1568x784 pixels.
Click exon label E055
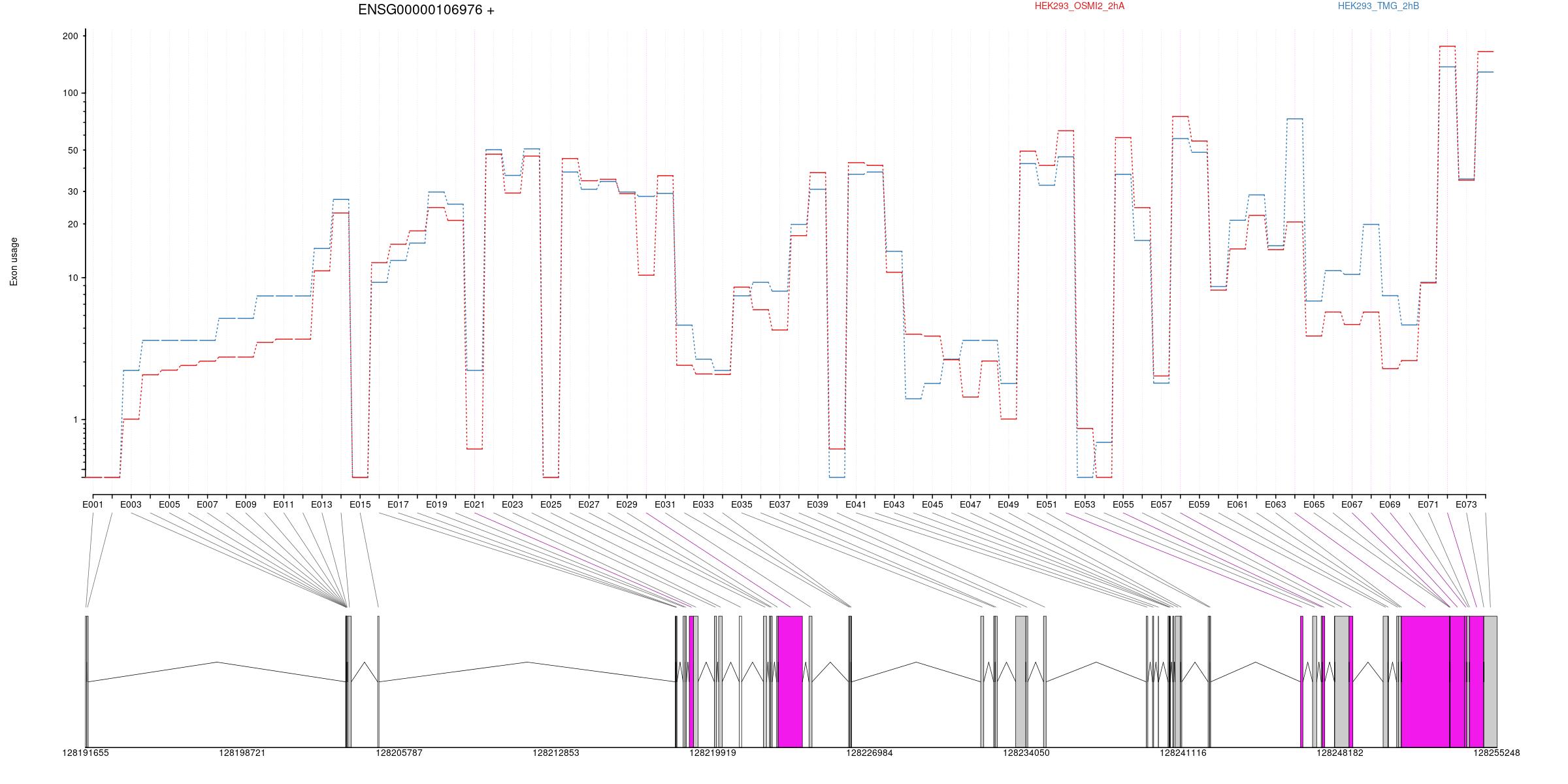tap(1123, 504)
